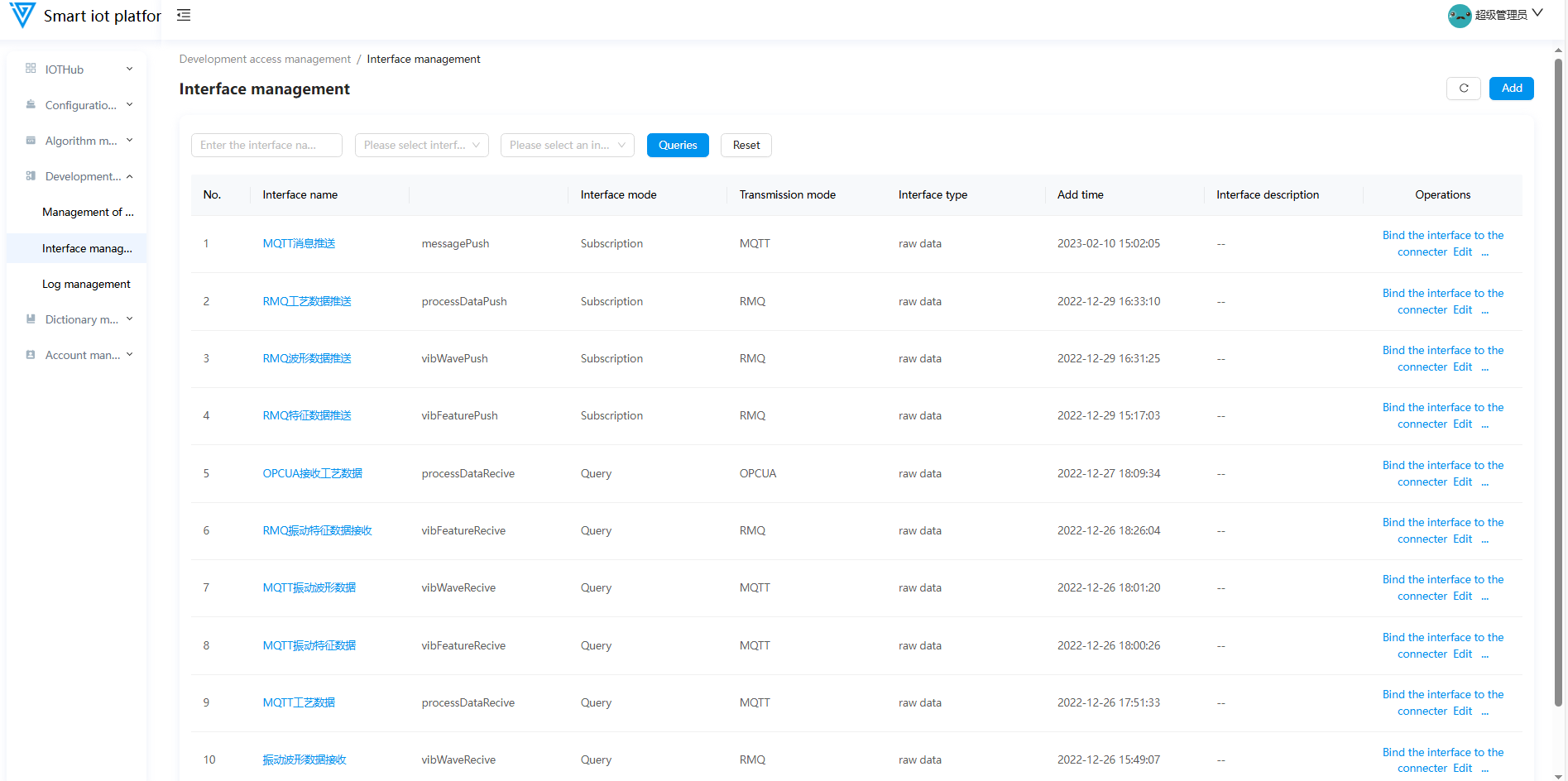
Task: Click the 'Transmission mode' column header
Action: tap(788, 194)
